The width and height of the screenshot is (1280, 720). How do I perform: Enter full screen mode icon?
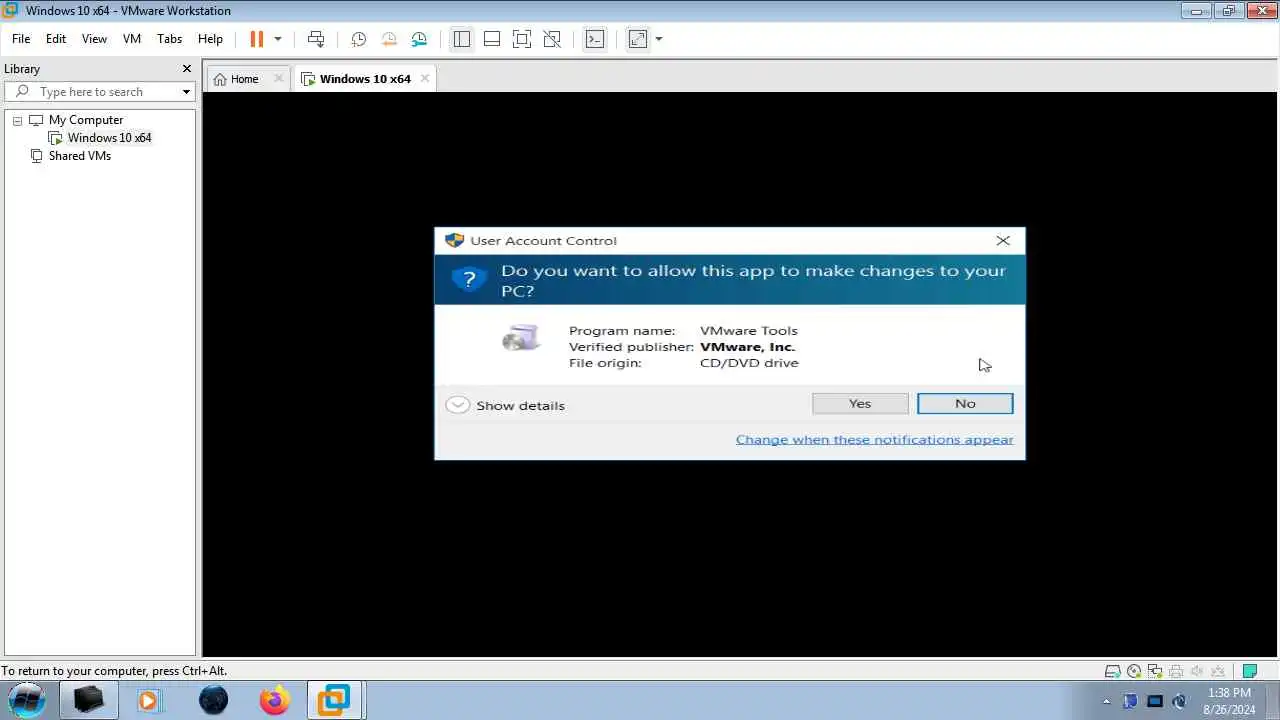pyautogui.click(x=522, y=39)
